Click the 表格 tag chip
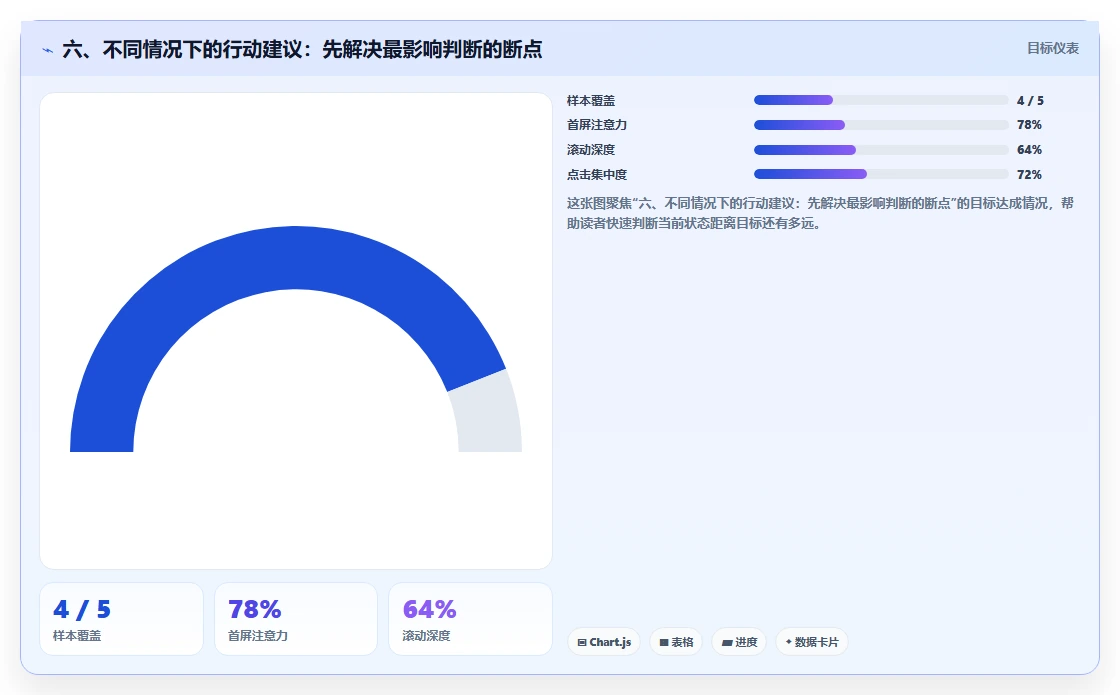The height and width of the screenshot is (695, 1120). [x=676, y=642]
